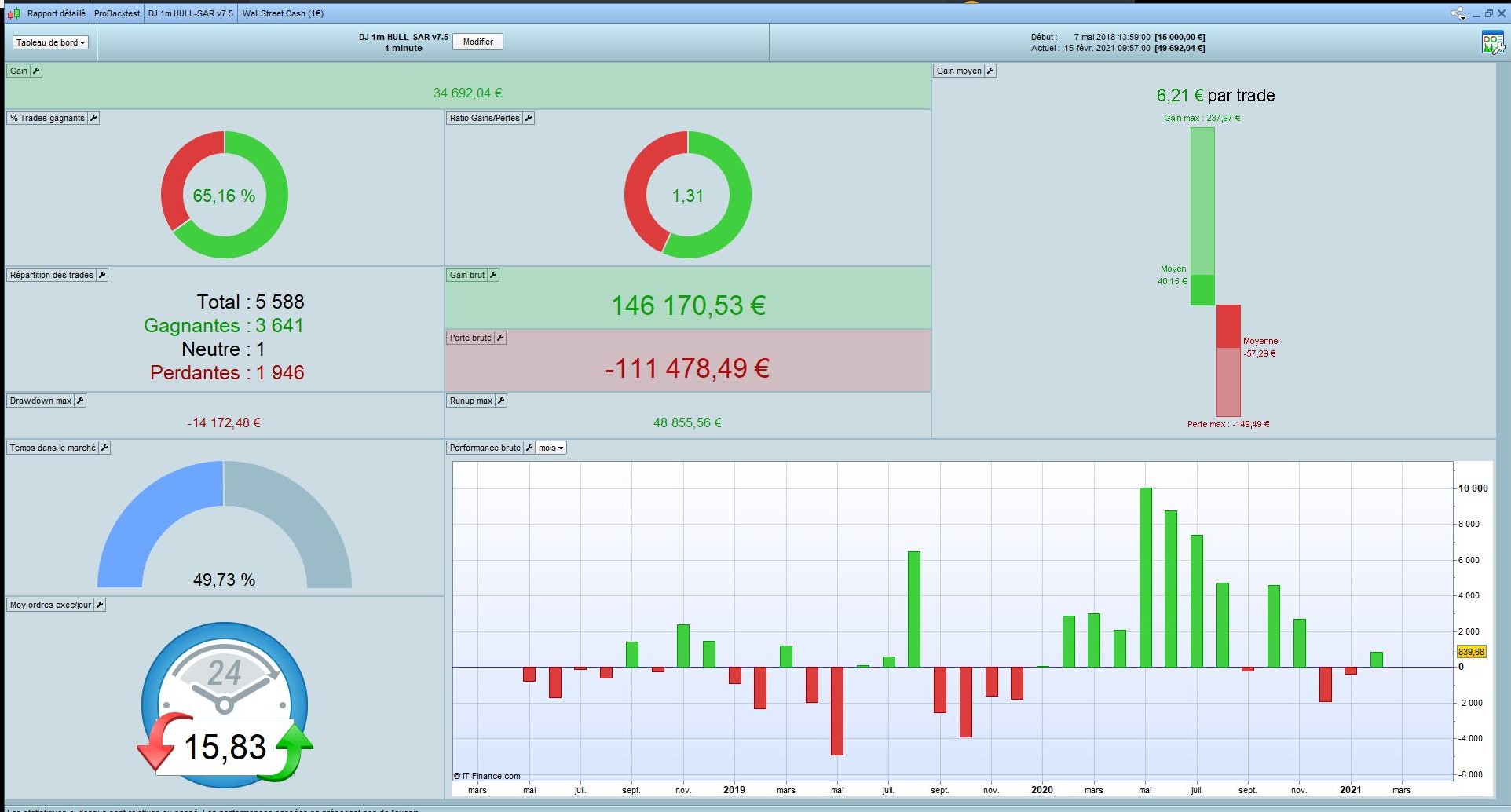
Task: Click the tallest green bar above mai 2020
Action: pyautogui.click(x=1146, y=577)
